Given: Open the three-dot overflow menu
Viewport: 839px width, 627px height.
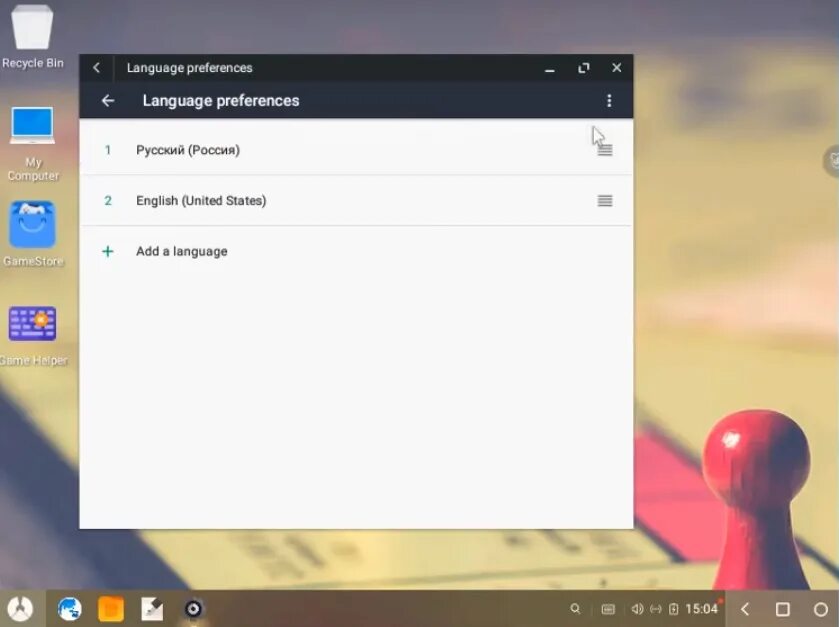Looking at the screenshot, I should click(609, 101).
